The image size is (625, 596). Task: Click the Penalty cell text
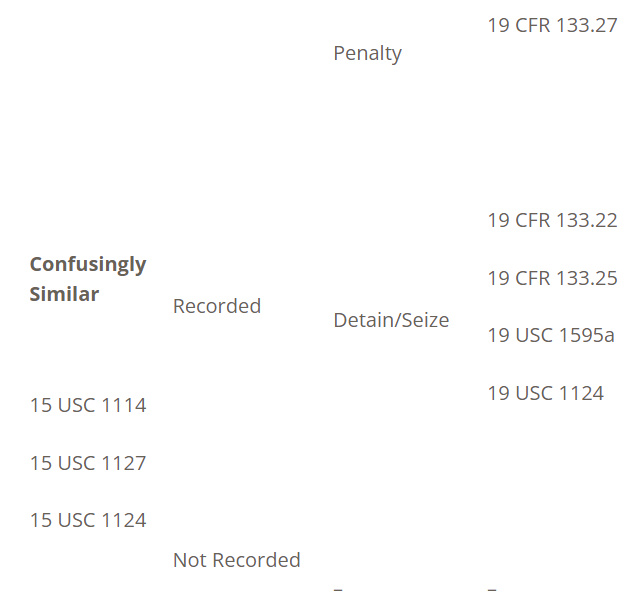click(x=367, y=53)
